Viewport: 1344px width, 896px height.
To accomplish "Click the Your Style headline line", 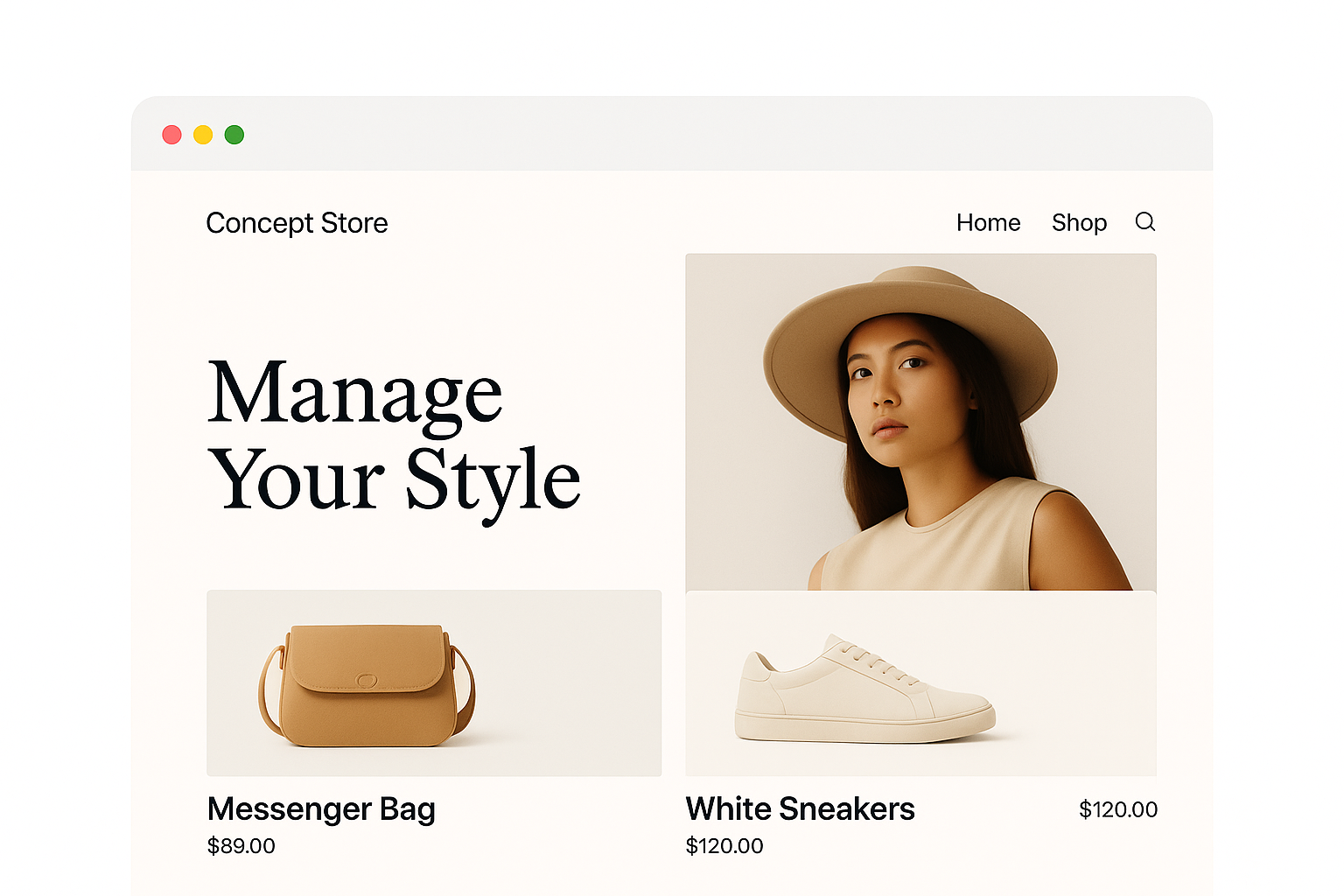I will coord(394,479).
